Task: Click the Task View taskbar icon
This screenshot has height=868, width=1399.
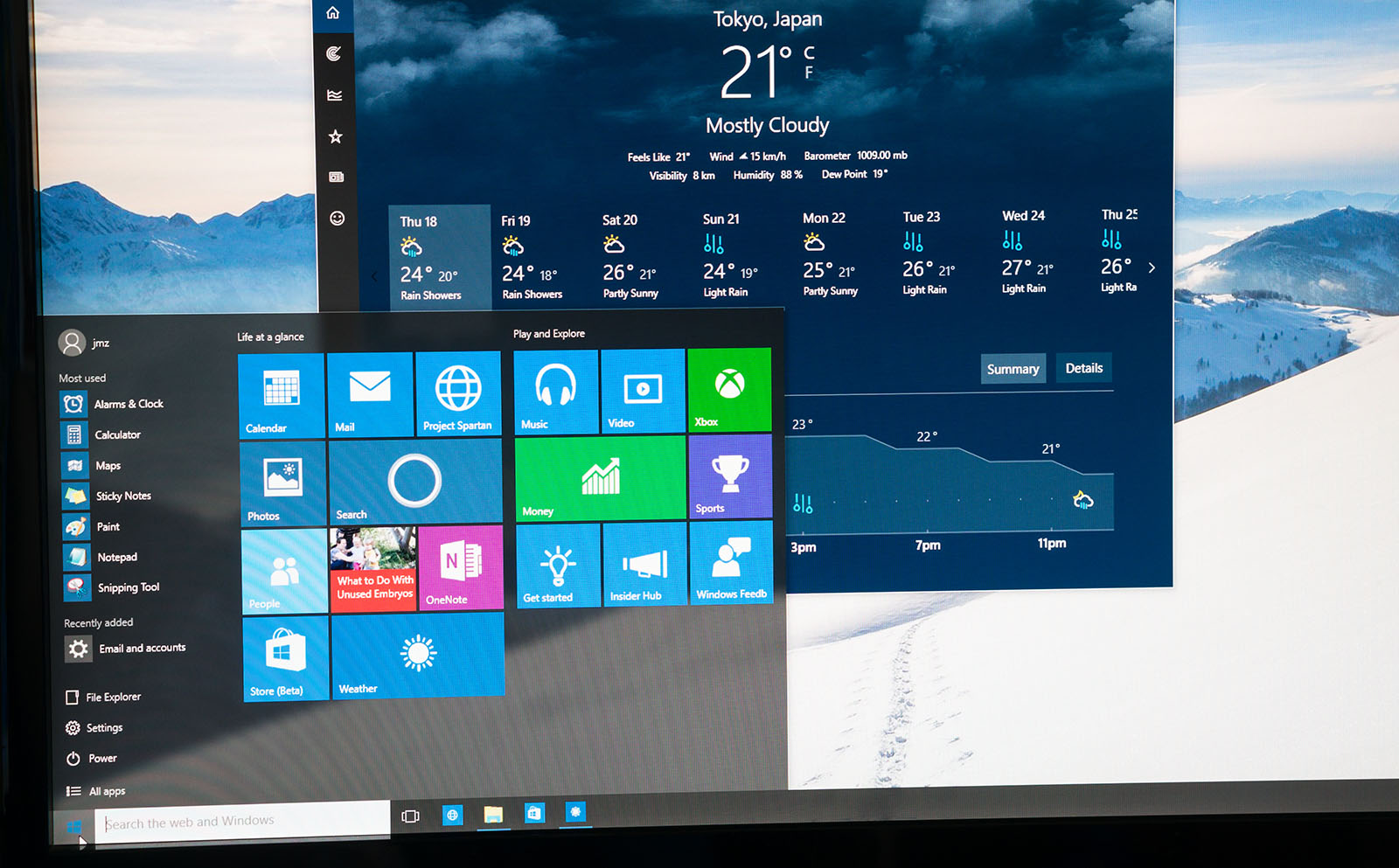Action: pos(410,816)
